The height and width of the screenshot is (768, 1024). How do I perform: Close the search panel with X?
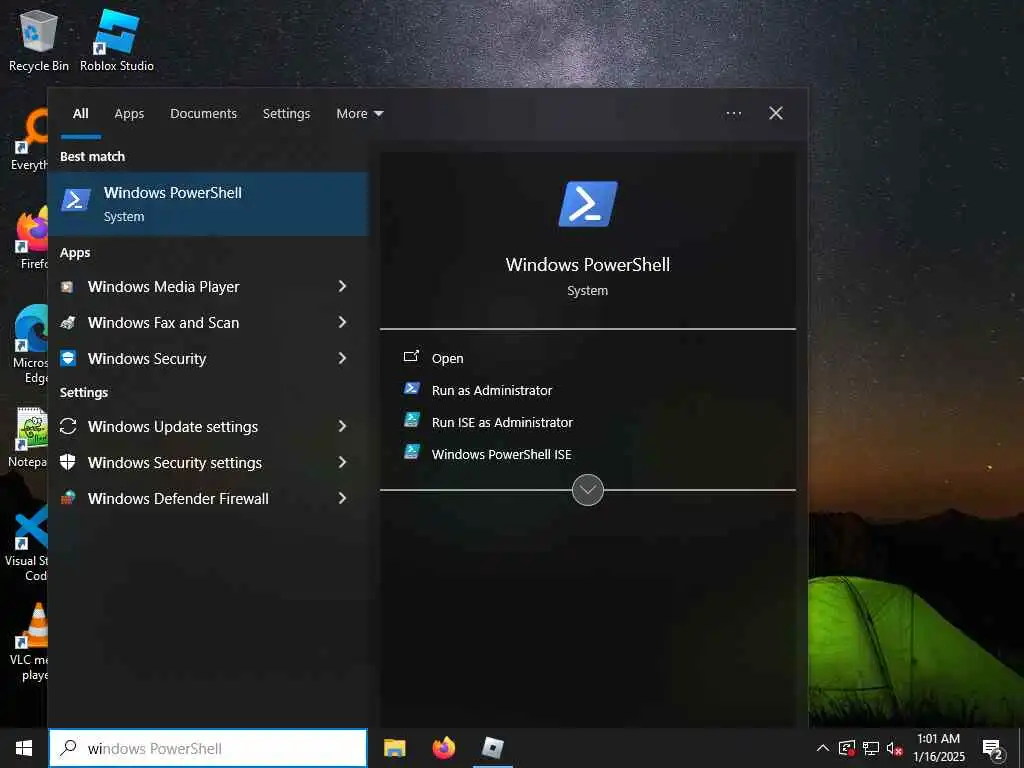pyautogui.click(x=776, y=114)
